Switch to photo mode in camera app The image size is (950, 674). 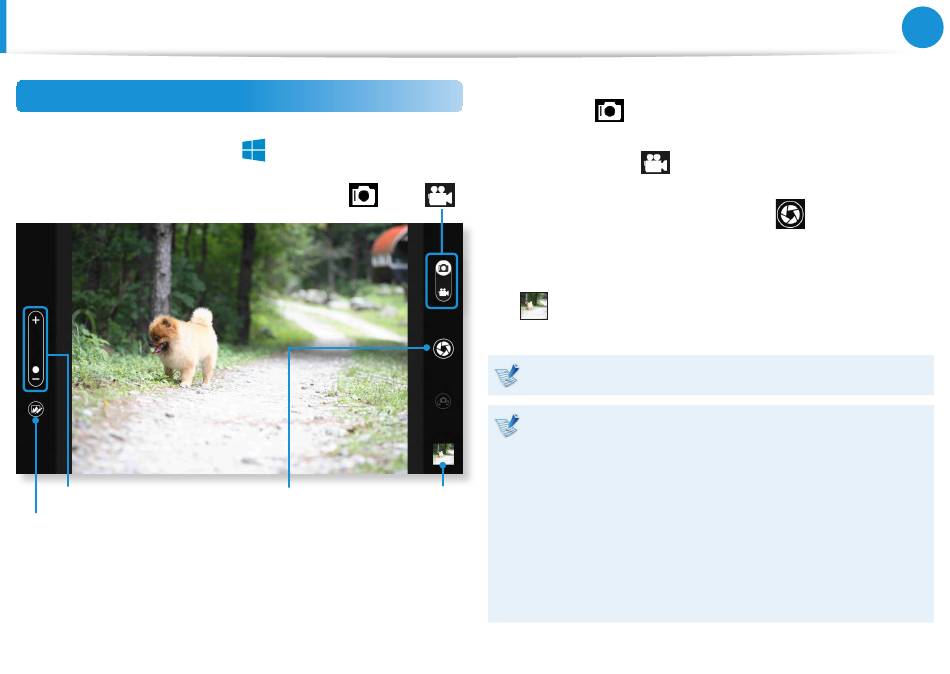coord(443,268)
